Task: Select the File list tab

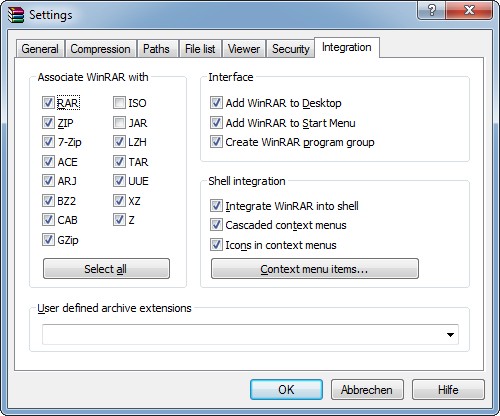Action: pos(200,49)
